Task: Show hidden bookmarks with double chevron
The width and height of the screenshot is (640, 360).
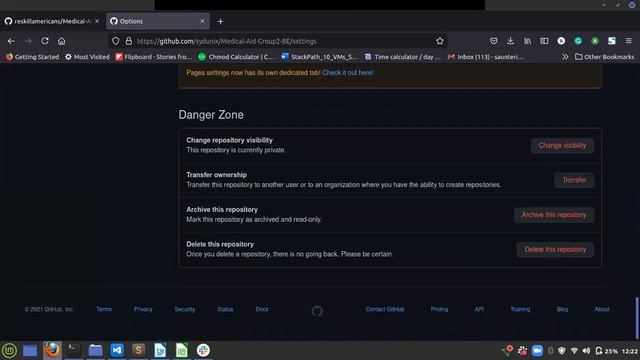Action: pos(565,57)
